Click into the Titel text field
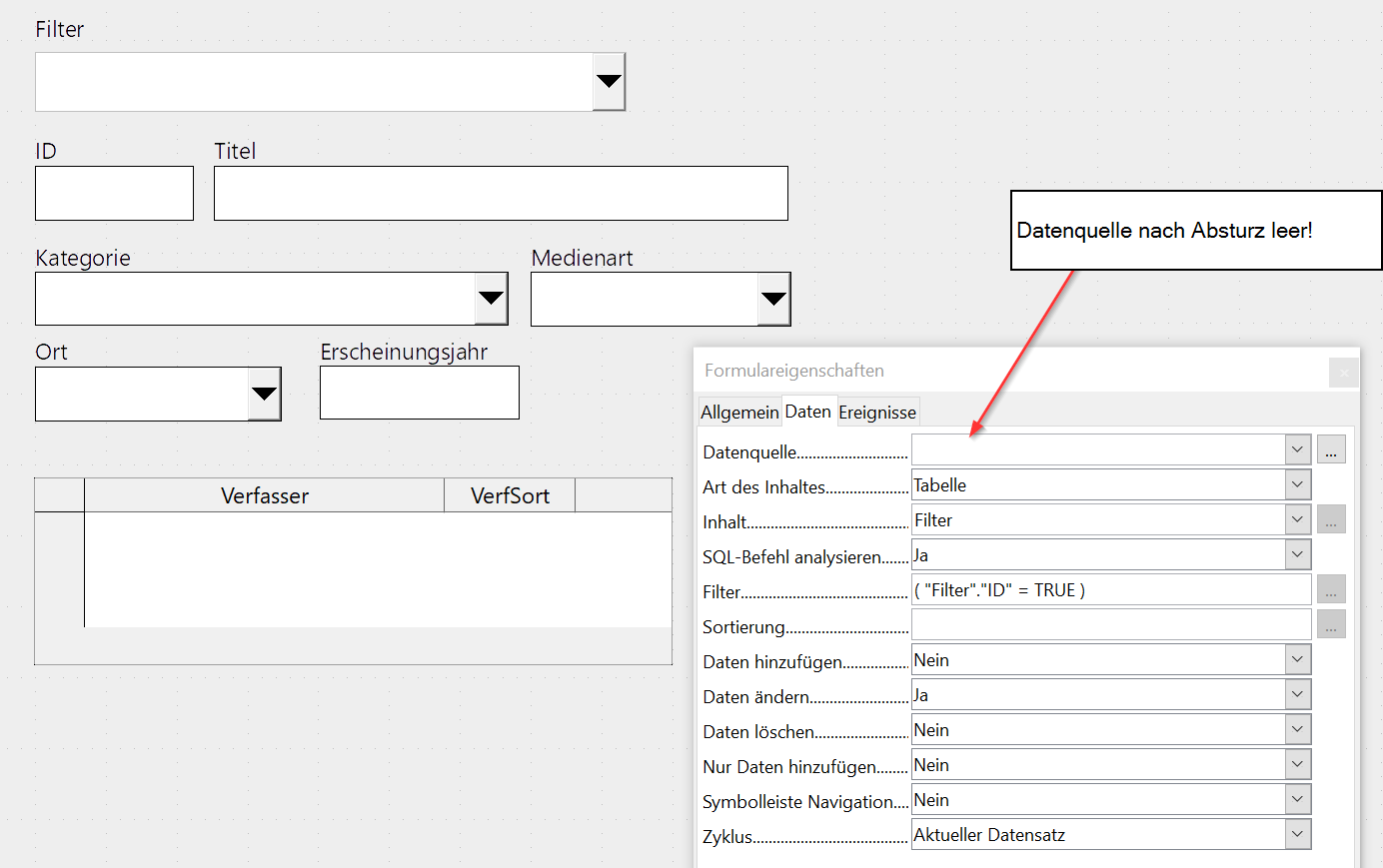 501,193
